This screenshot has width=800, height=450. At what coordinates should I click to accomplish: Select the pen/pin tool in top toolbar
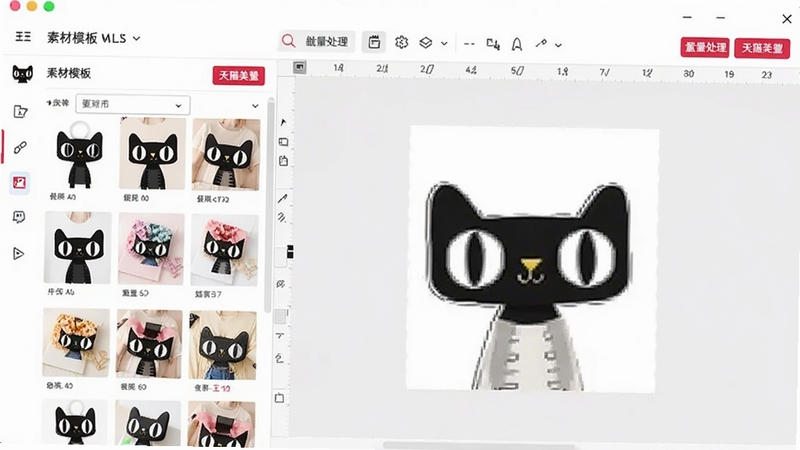click(541, 44)
